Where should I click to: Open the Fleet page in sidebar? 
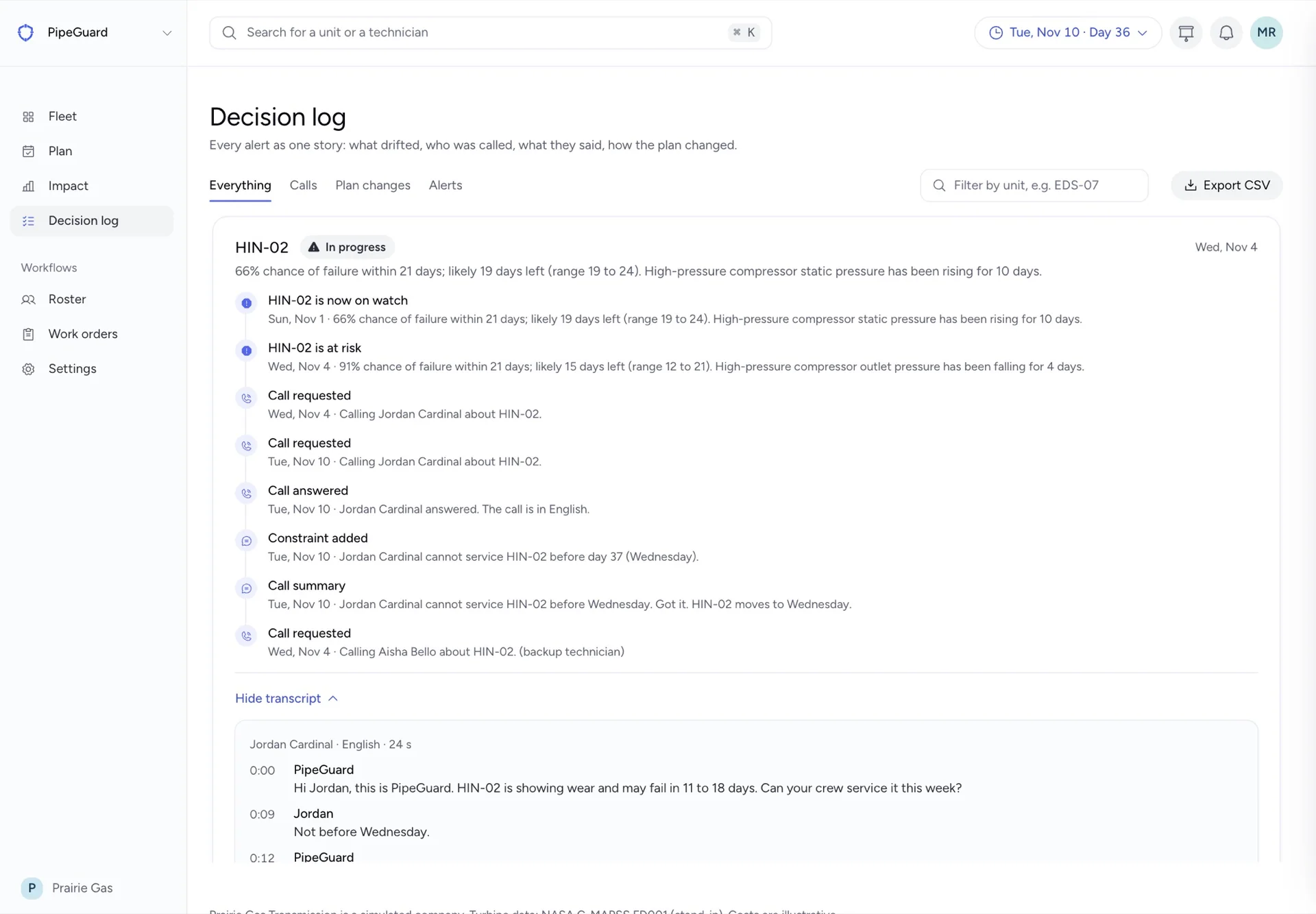coord(92,117)
